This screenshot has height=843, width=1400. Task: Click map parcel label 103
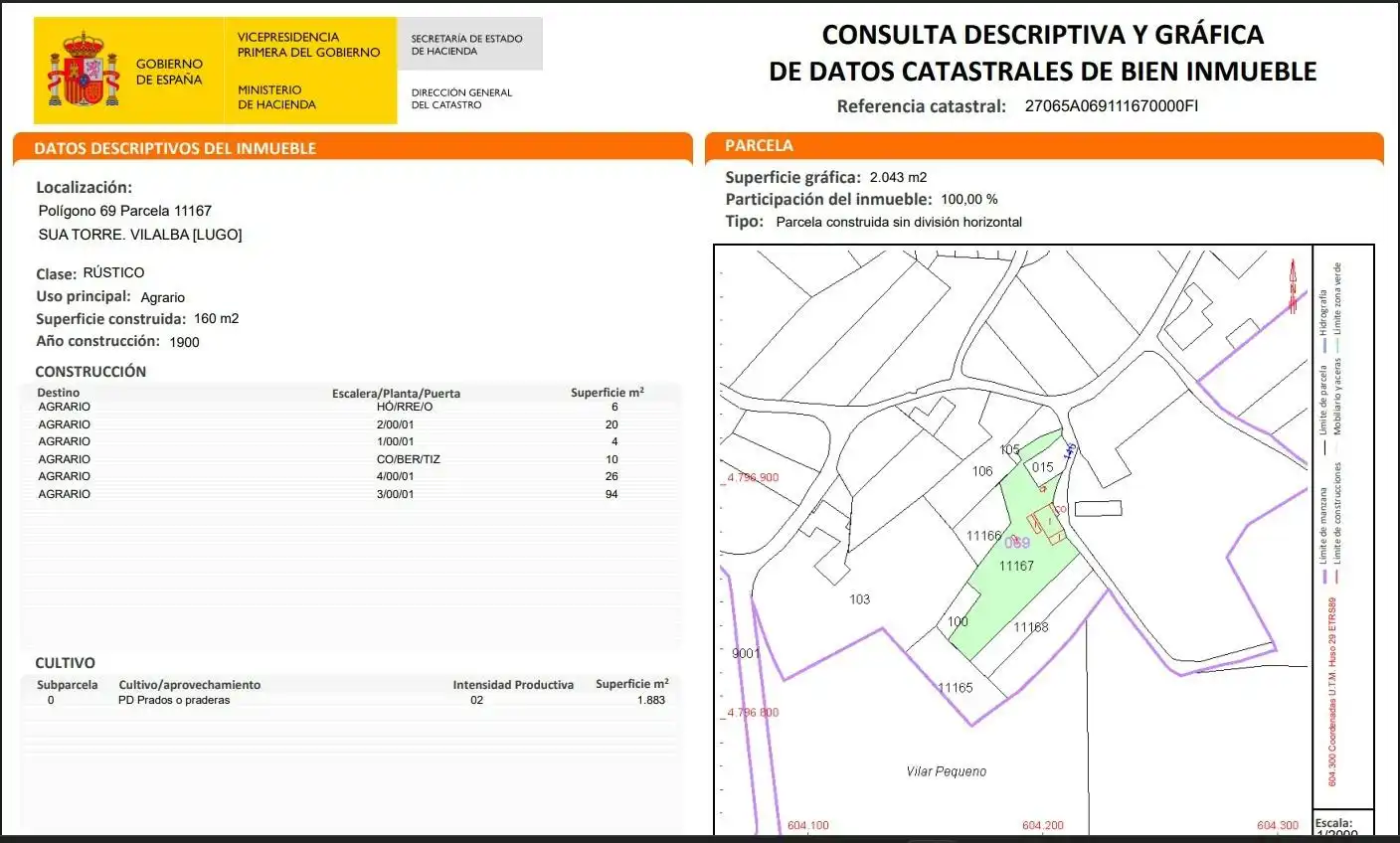(859, 599)
